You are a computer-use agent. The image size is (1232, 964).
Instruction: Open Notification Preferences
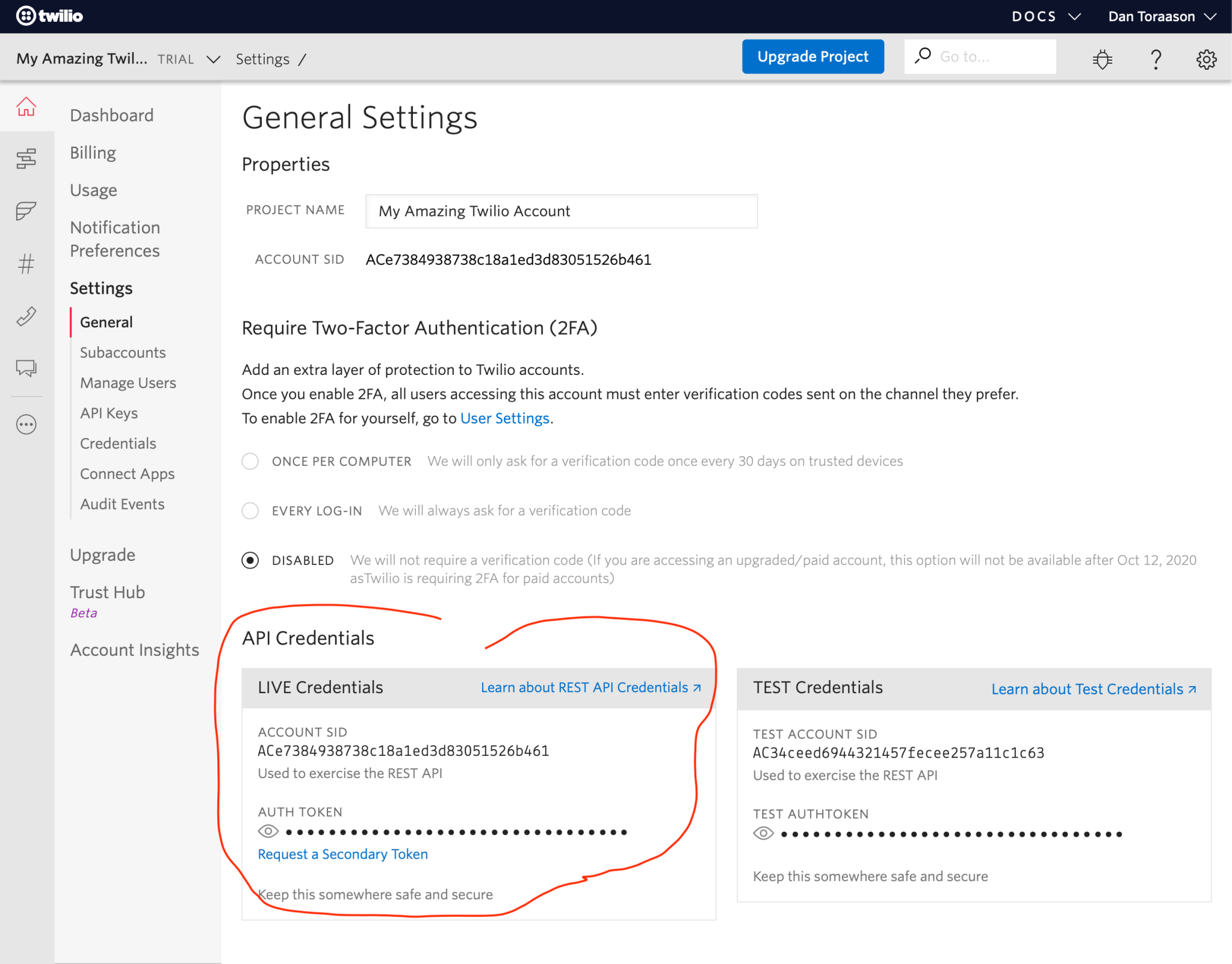115,239
